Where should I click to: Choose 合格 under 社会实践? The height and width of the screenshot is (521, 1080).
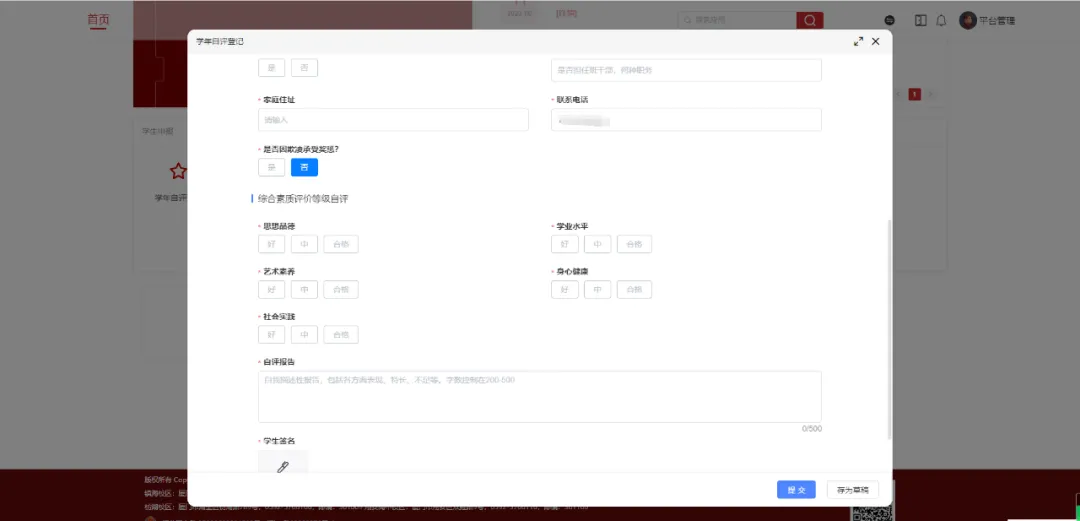[x=341, y=335]
